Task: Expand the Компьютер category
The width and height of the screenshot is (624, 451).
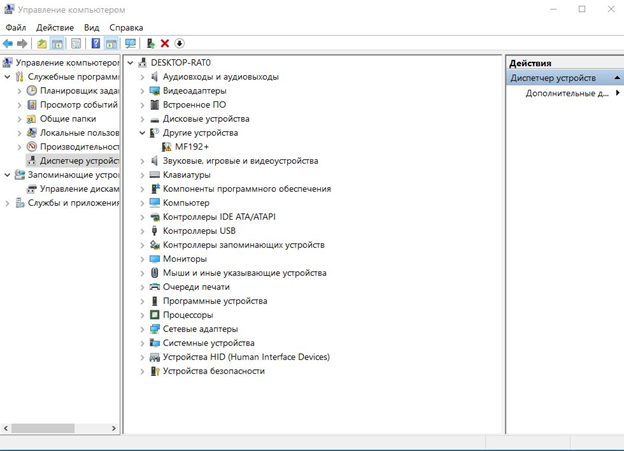Action: [142, 203]
